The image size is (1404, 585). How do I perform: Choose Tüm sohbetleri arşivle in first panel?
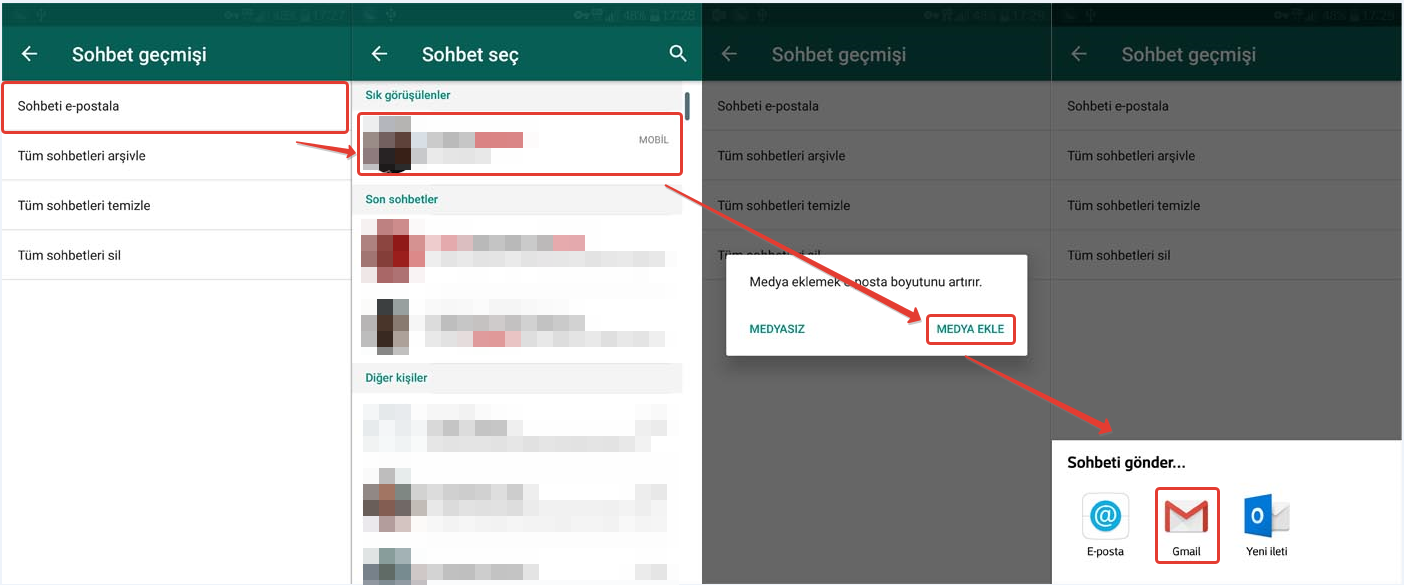click(x=176, y=156)
